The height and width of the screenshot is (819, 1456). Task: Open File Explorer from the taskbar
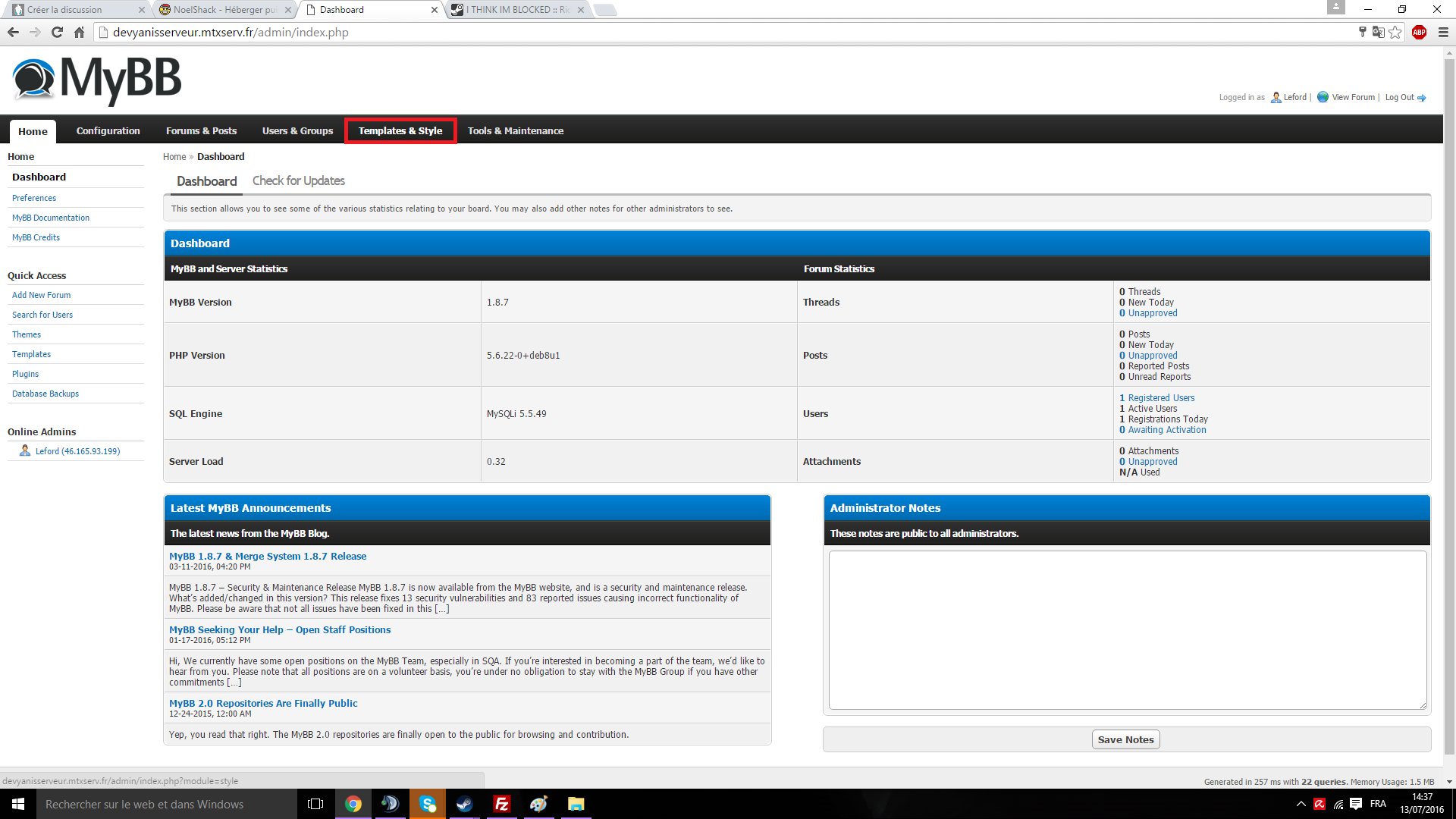[576, 804]
